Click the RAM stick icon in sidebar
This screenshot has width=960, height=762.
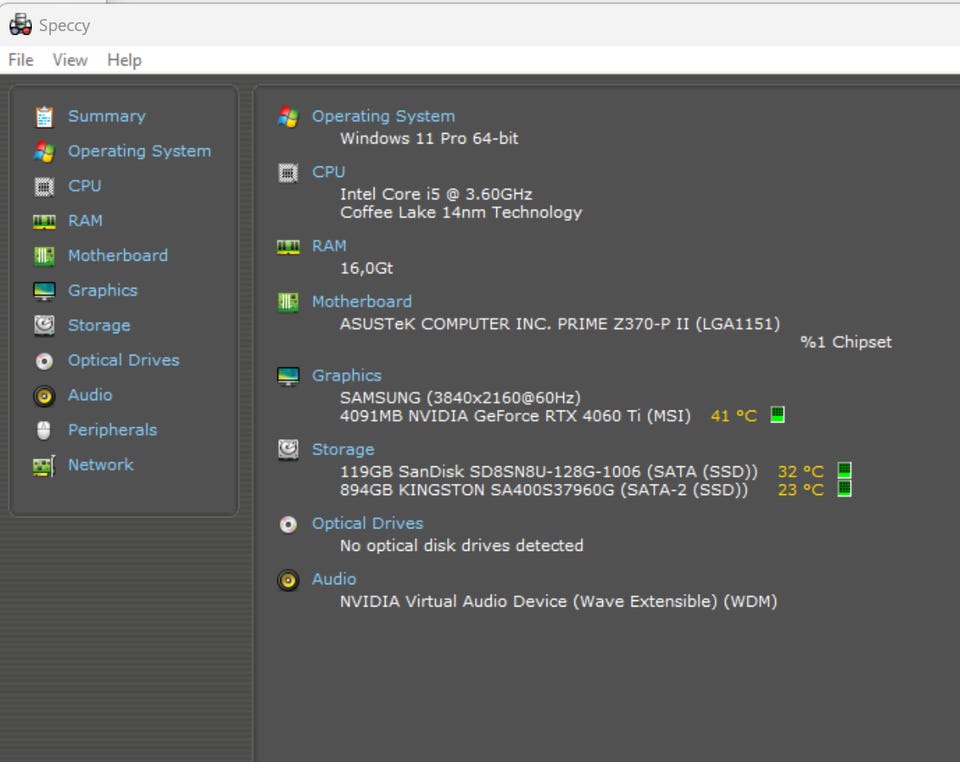[44, 221]
